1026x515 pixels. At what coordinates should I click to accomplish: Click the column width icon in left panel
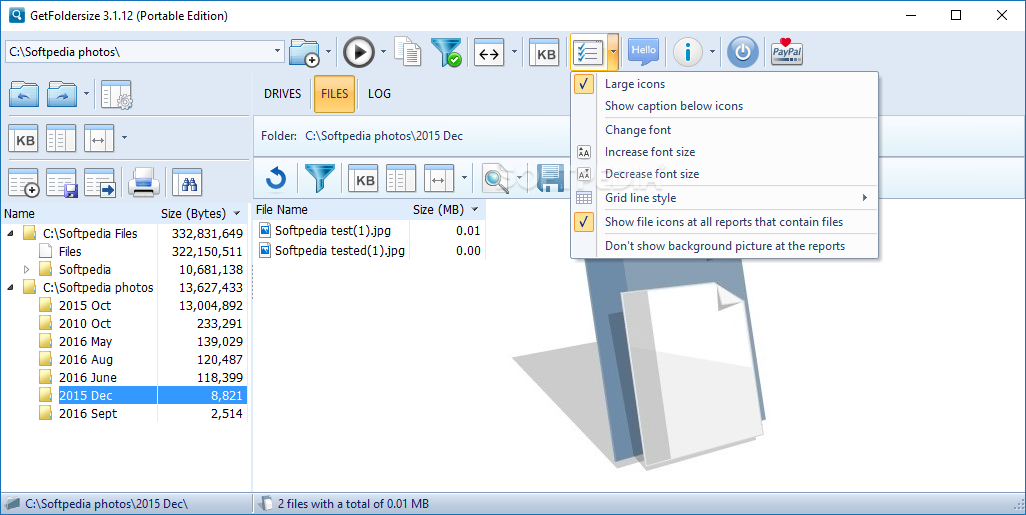[x=99, y=139]
